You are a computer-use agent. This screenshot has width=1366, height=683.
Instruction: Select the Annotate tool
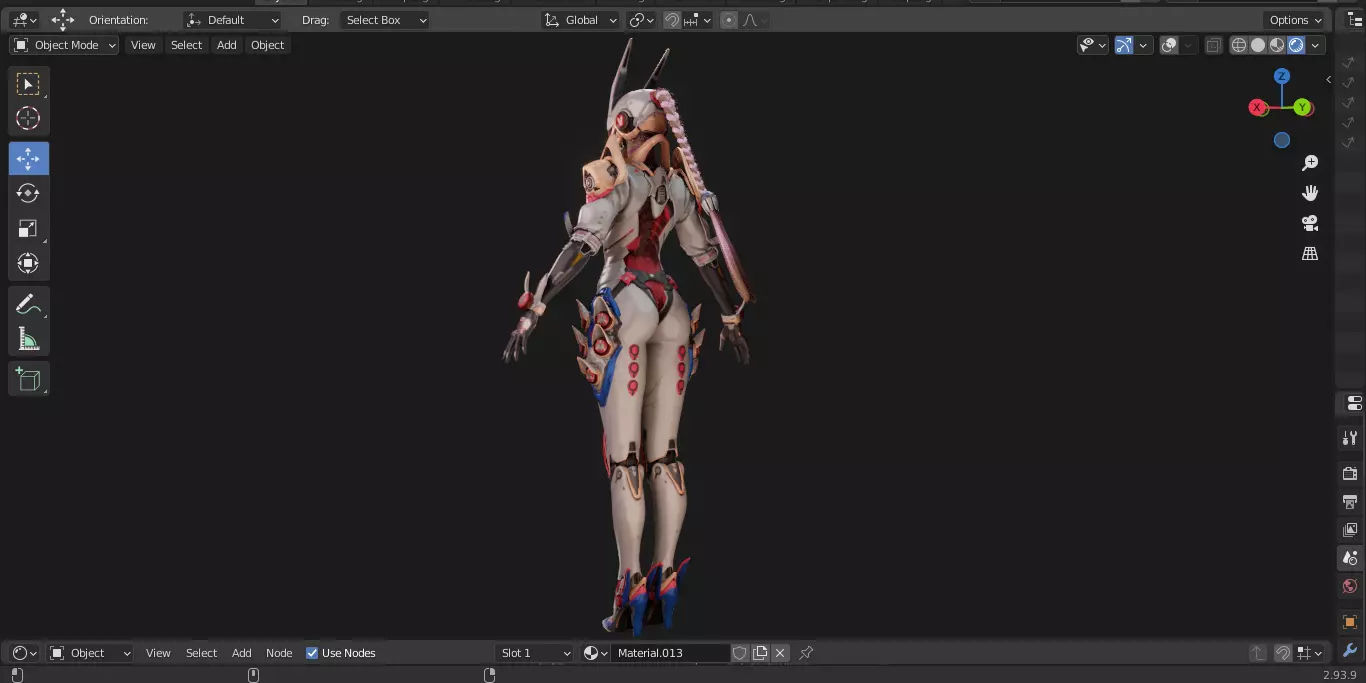28,304
